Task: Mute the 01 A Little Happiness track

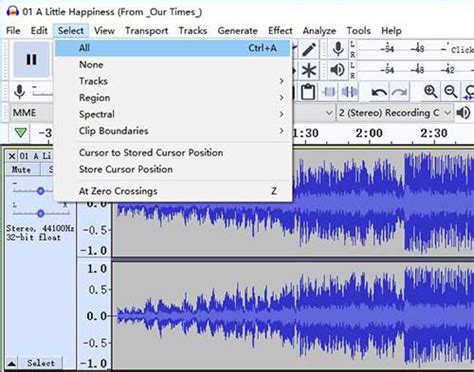Action: point(21,170)
